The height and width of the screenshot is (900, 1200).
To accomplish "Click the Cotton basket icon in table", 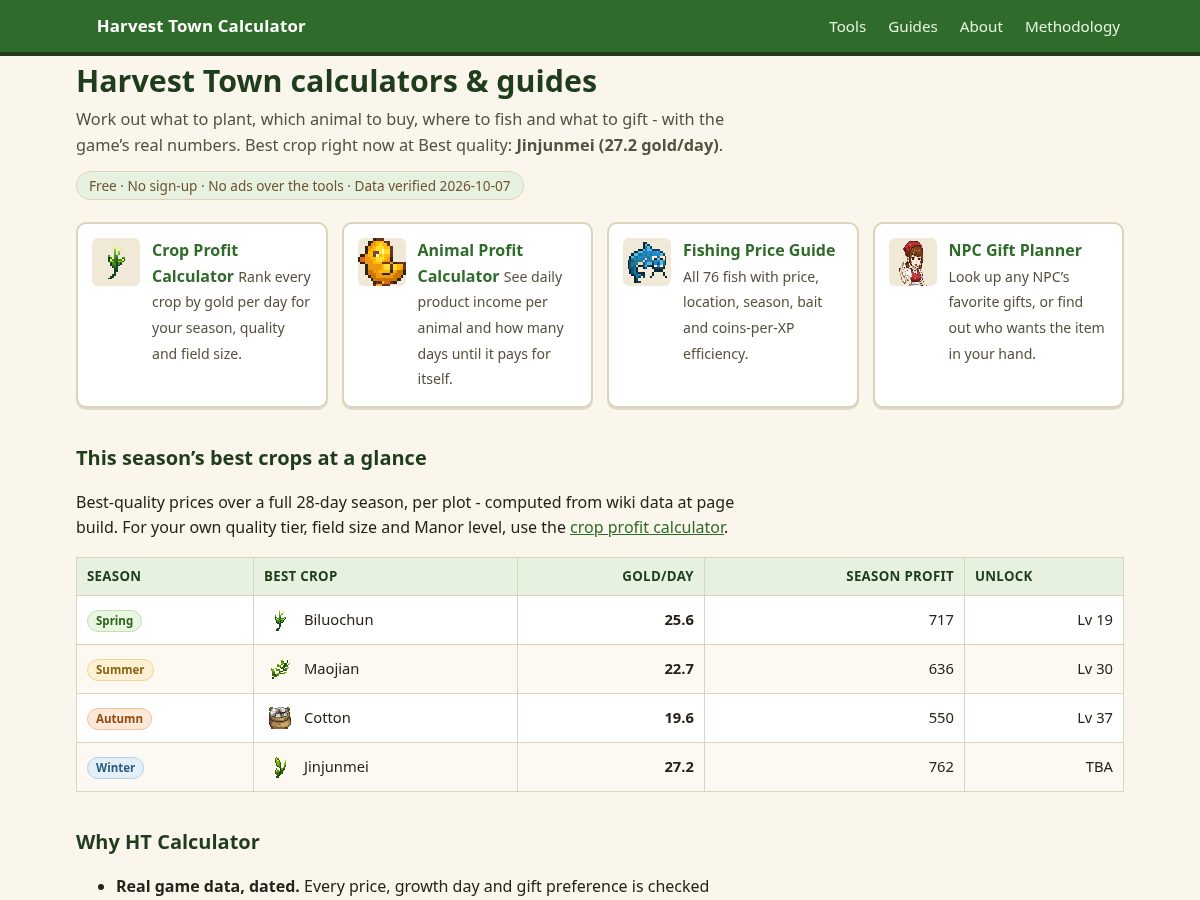I will point(280,718).
